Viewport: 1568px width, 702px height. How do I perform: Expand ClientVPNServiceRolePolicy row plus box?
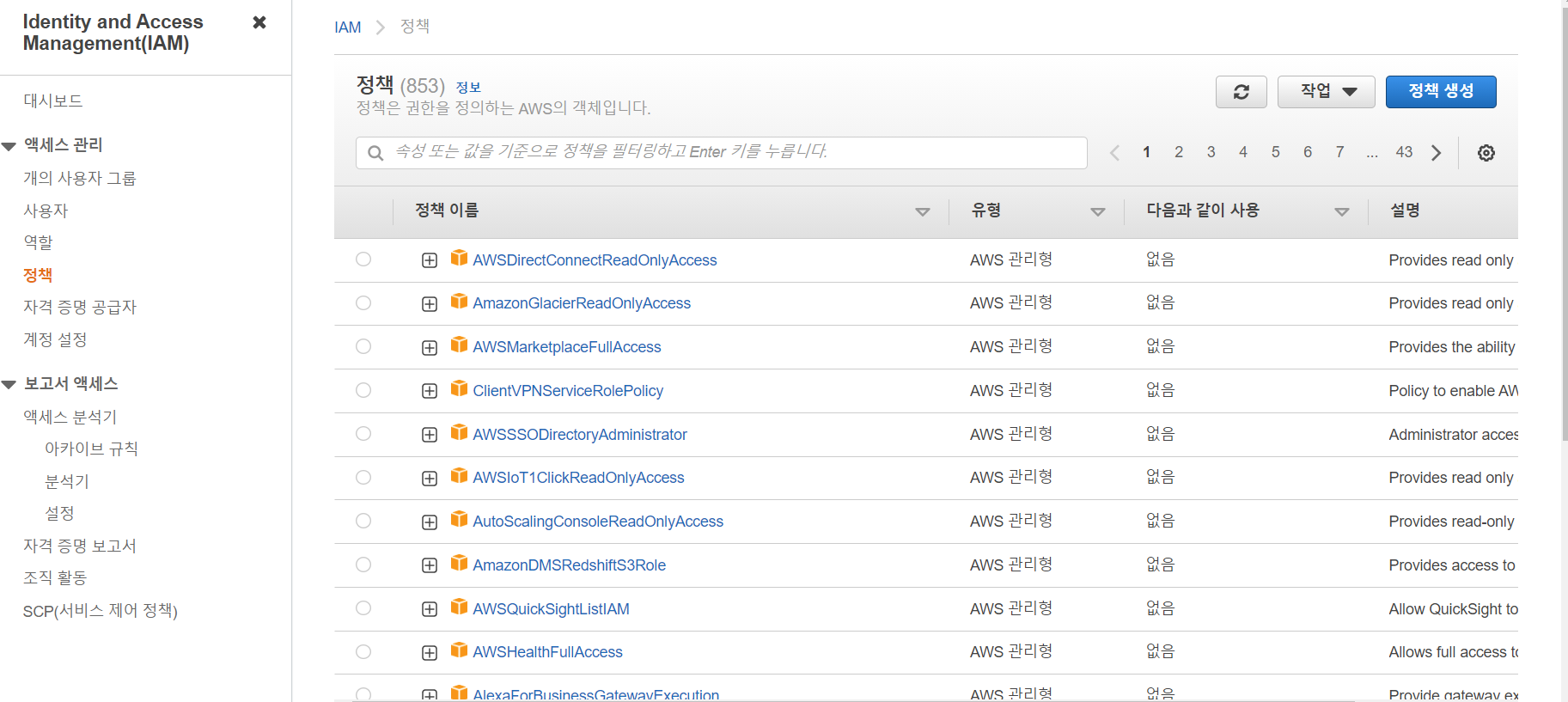click(430, 391)
